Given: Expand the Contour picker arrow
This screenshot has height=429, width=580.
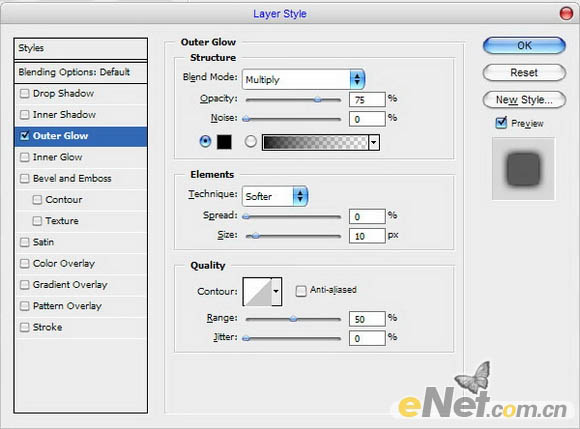Looking at the screenshot, I should click(x=276, y=291).
